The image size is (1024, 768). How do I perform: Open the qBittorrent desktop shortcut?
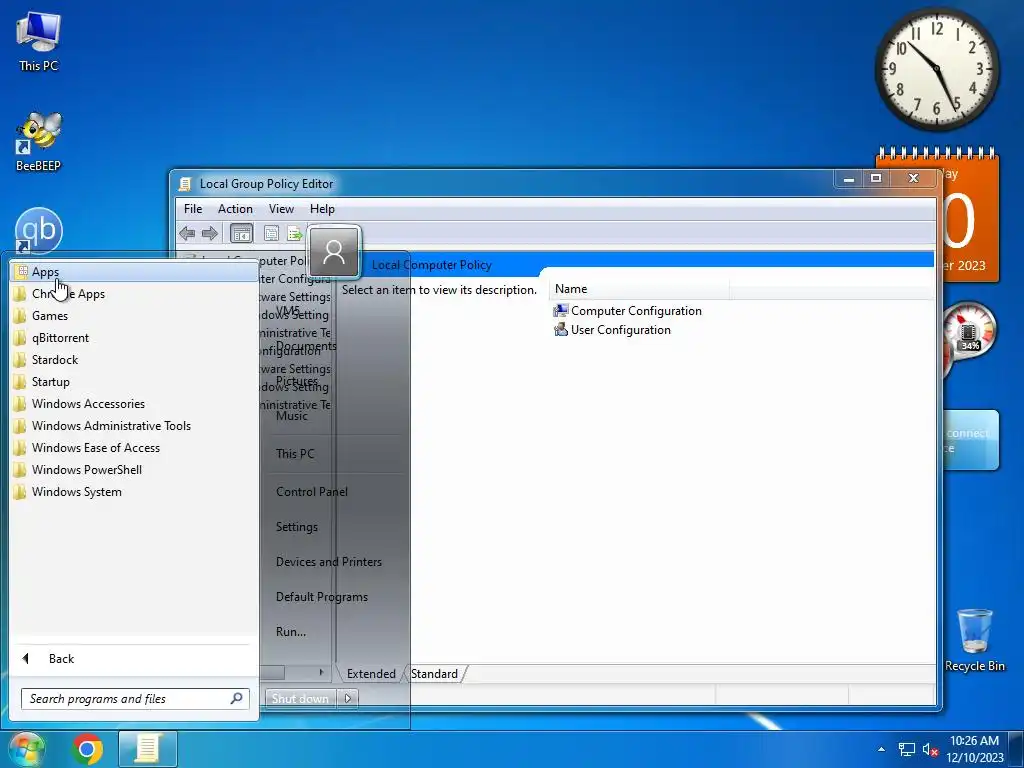pyautogui.click(x=39, y=230)
